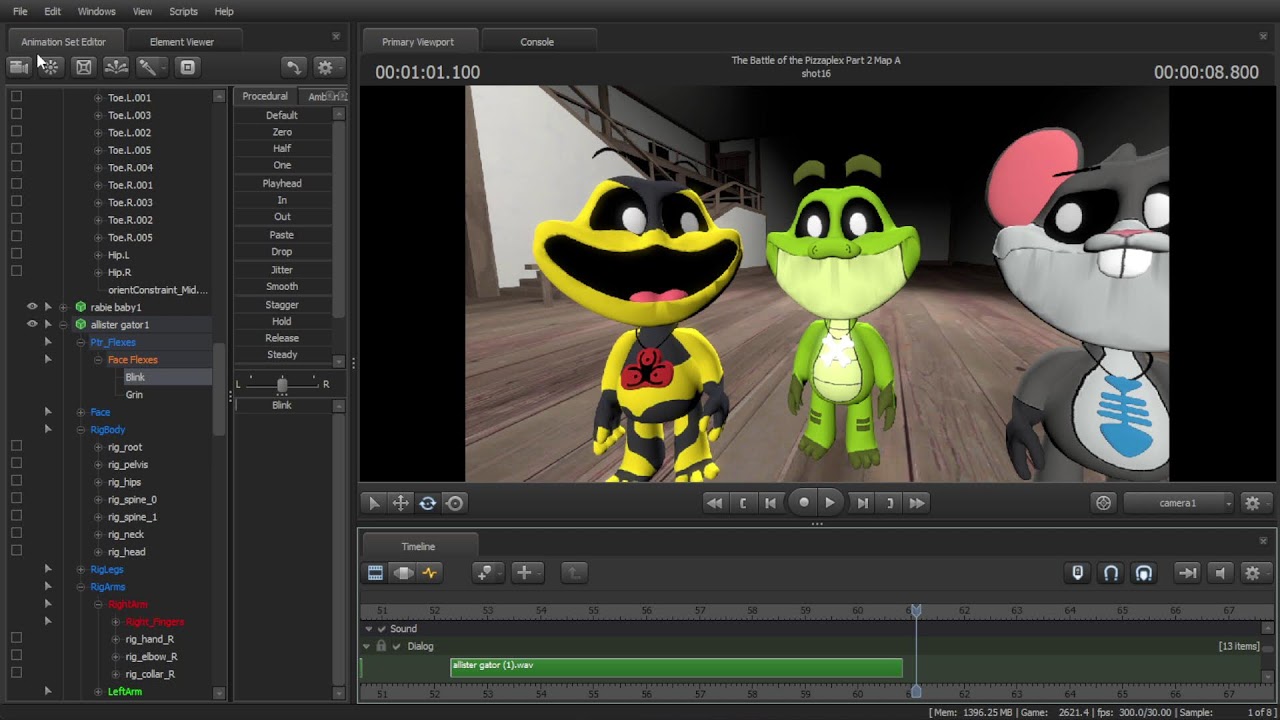Image resolution: width=1280 pixels, height=720 pixels.
Task: Switch to the Console tab
Action: [537, 42]
